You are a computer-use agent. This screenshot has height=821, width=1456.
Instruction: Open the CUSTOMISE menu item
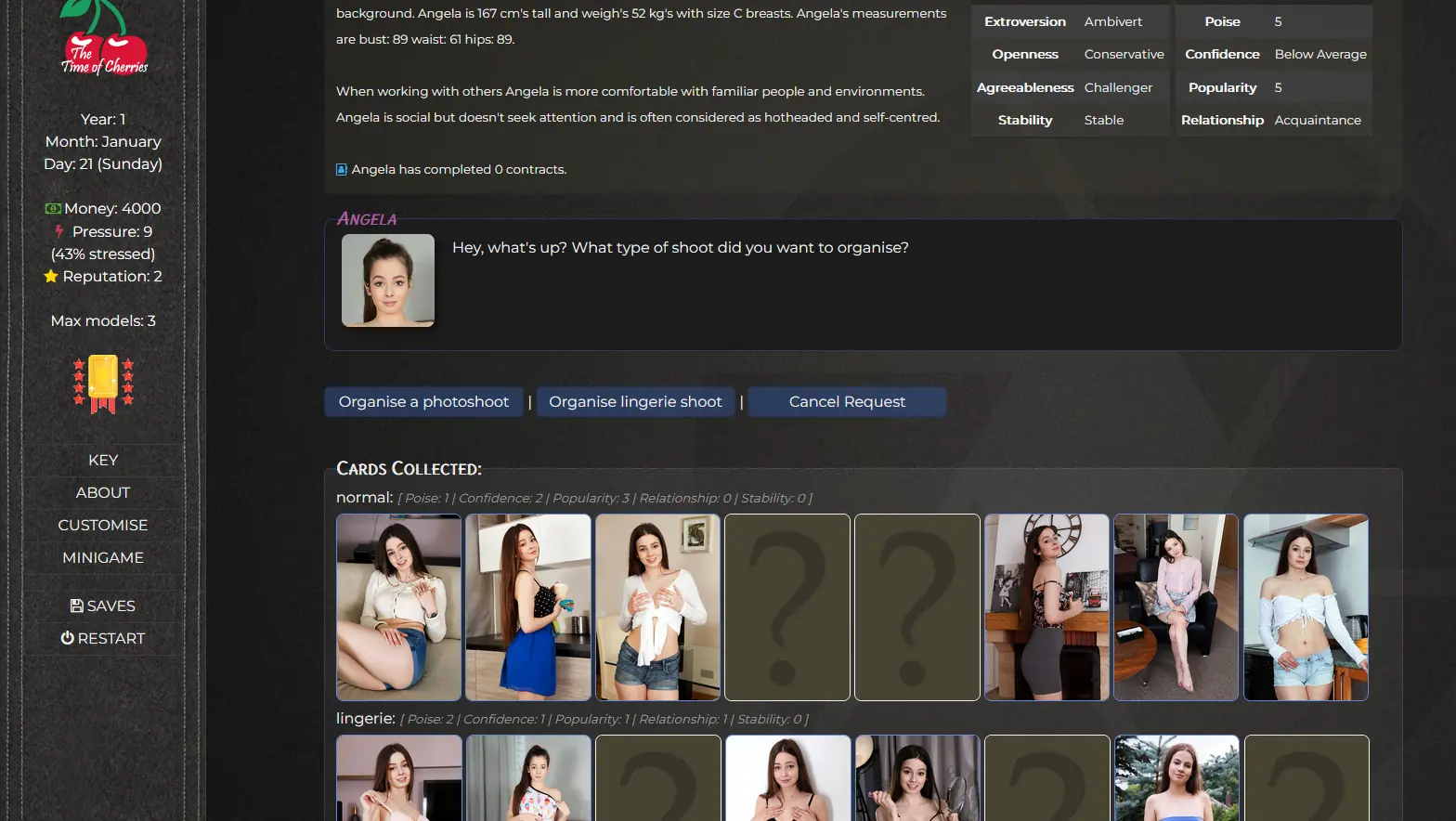coord(103,525)
